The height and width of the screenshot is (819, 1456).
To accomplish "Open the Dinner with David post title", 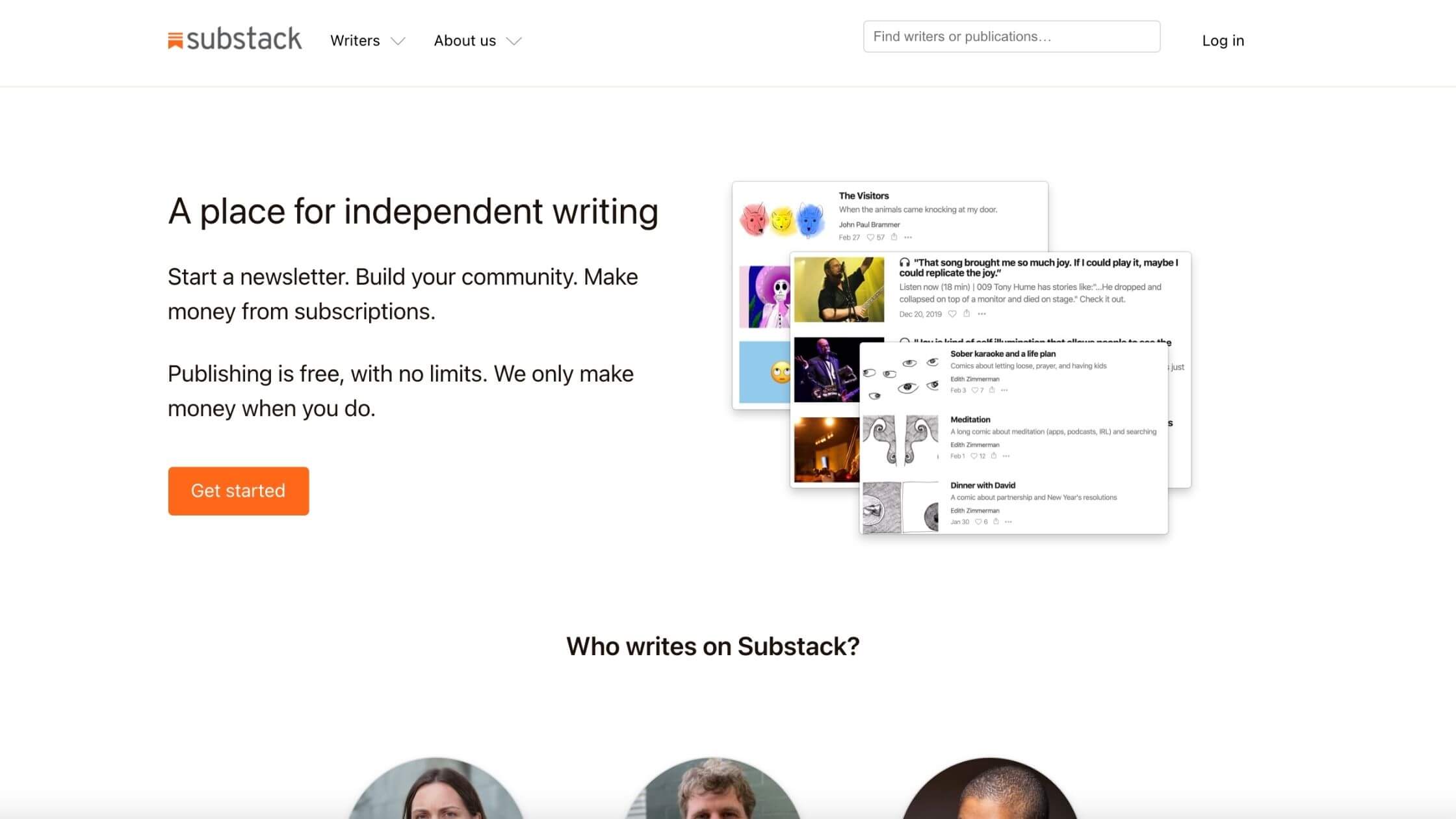I will coord(982,485).
